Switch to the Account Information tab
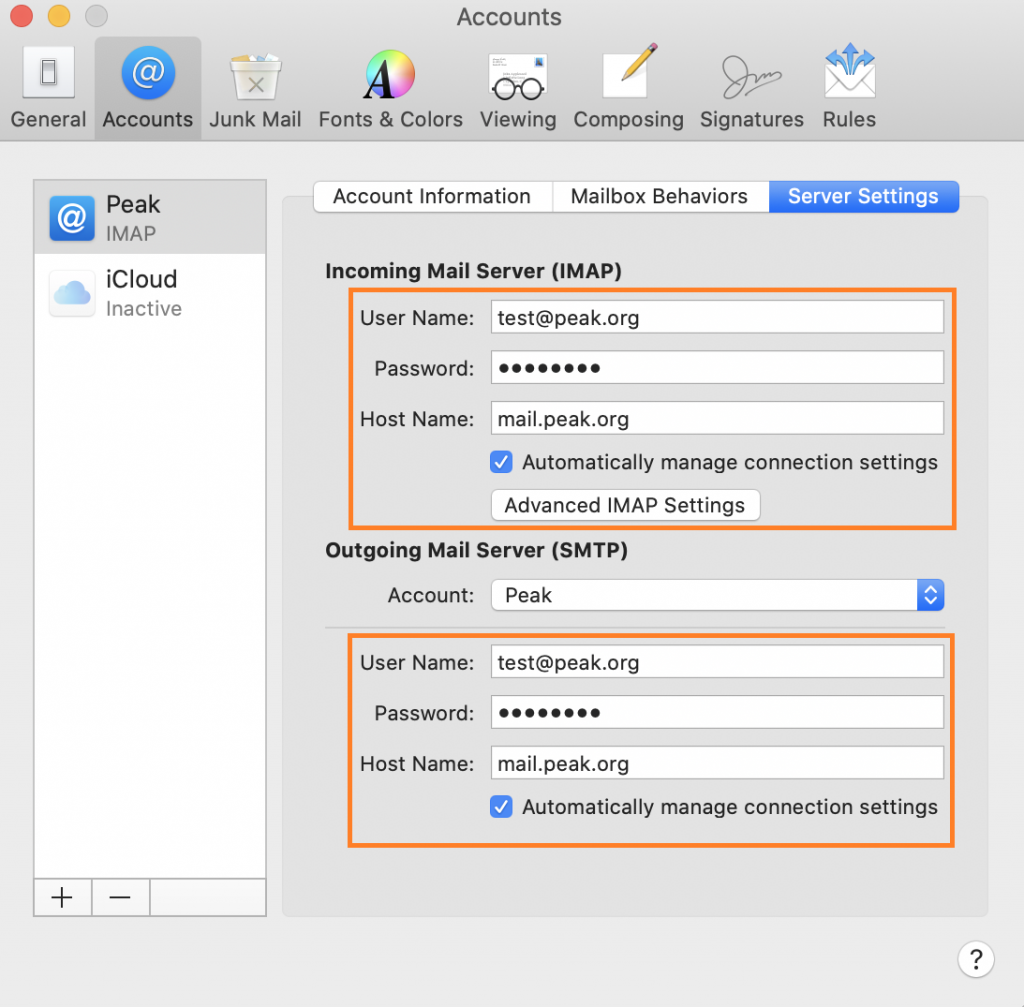Screen dimensions: 1024x1007 click(x=432, y=196)
